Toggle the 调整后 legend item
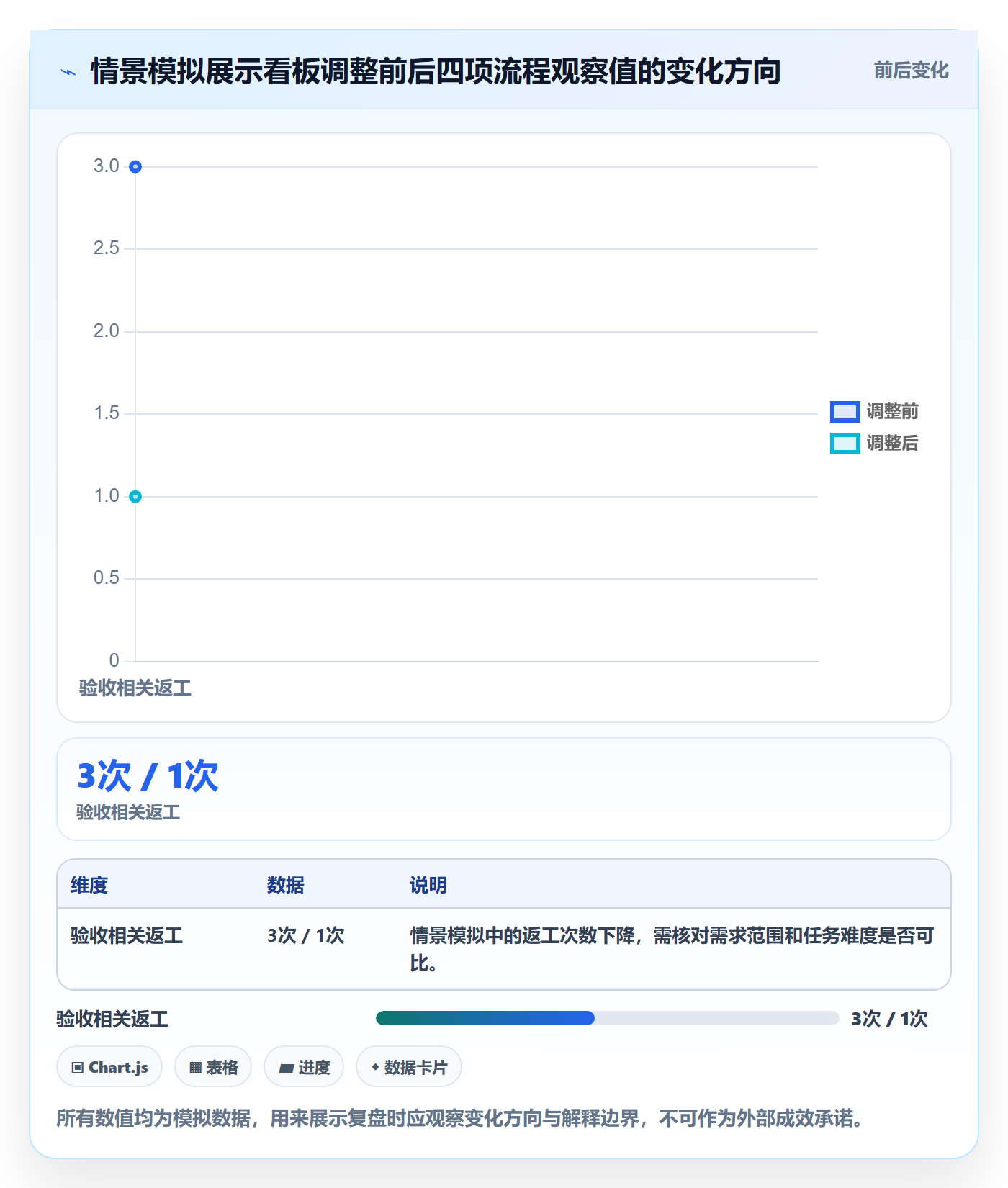The width and height of the screenshot is (1008, 1188). 874,444
